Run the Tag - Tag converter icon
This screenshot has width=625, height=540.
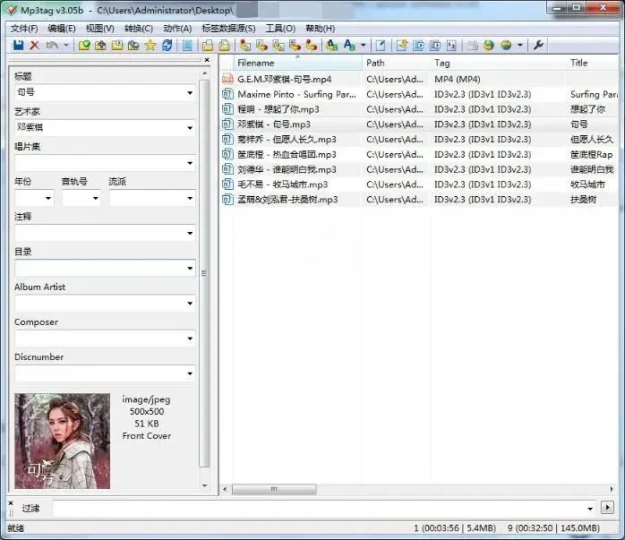(312, 45)
